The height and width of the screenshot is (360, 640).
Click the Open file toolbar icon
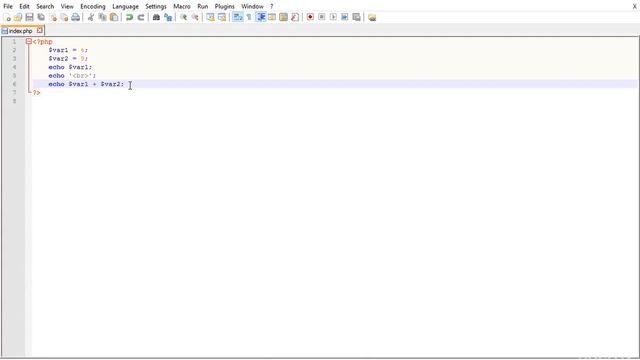pos(18,17)
